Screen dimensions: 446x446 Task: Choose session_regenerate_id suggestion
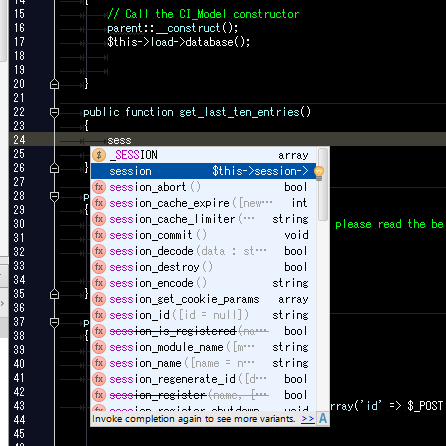(203, 379)
